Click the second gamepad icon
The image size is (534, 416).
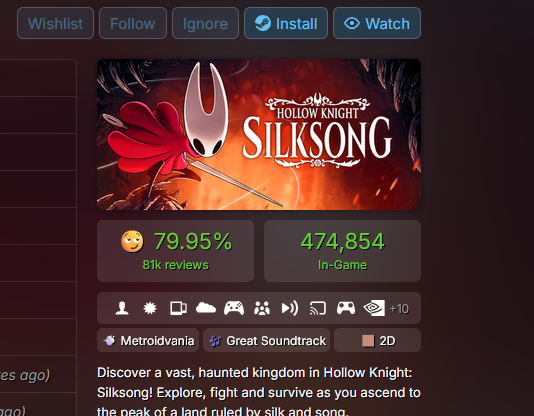click(x=346, y=308)
